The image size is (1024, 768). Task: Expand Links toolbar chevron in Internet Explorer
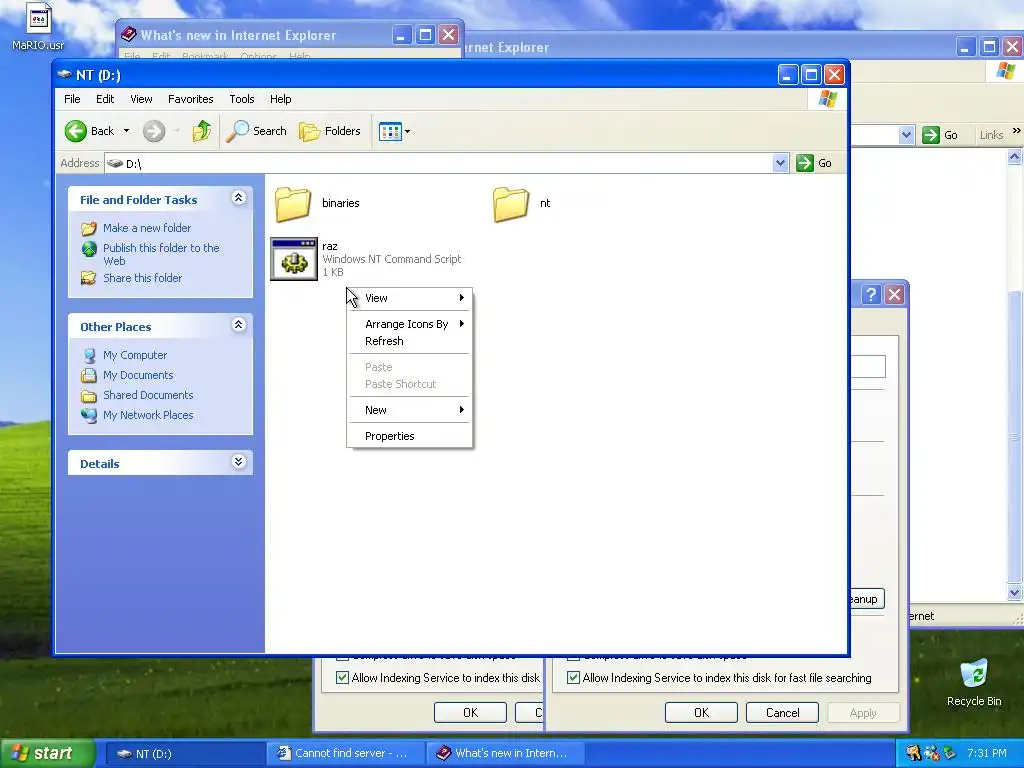pos(1016,131)
